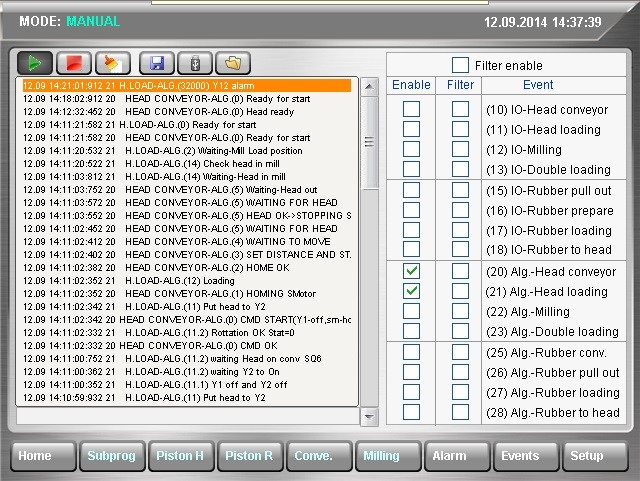
Task: Go to the Home screen
Action: click(x=43, y=456)
